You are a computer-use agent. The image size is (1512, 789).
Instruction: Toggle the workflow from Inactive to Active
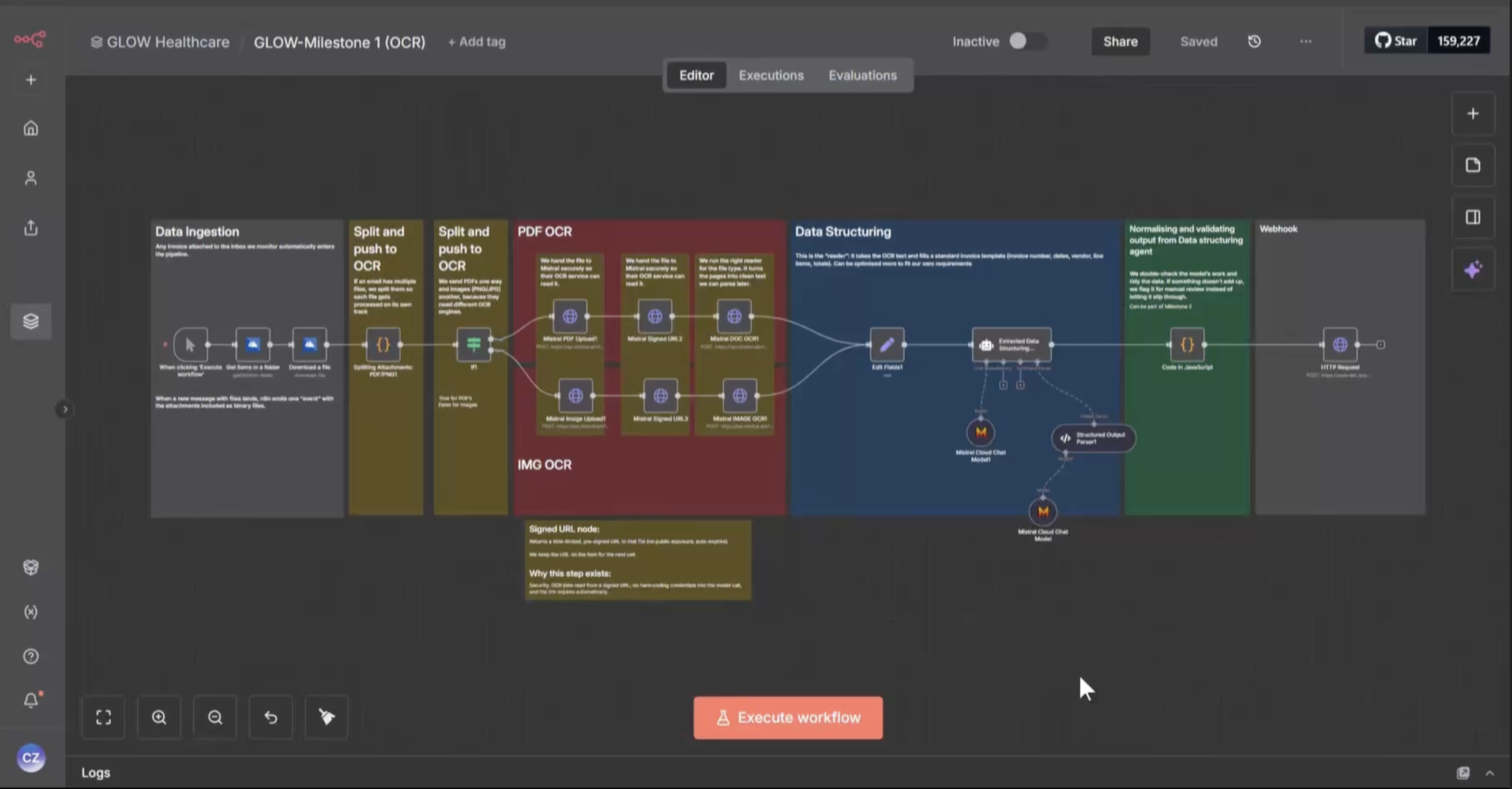click(1027, 41)
